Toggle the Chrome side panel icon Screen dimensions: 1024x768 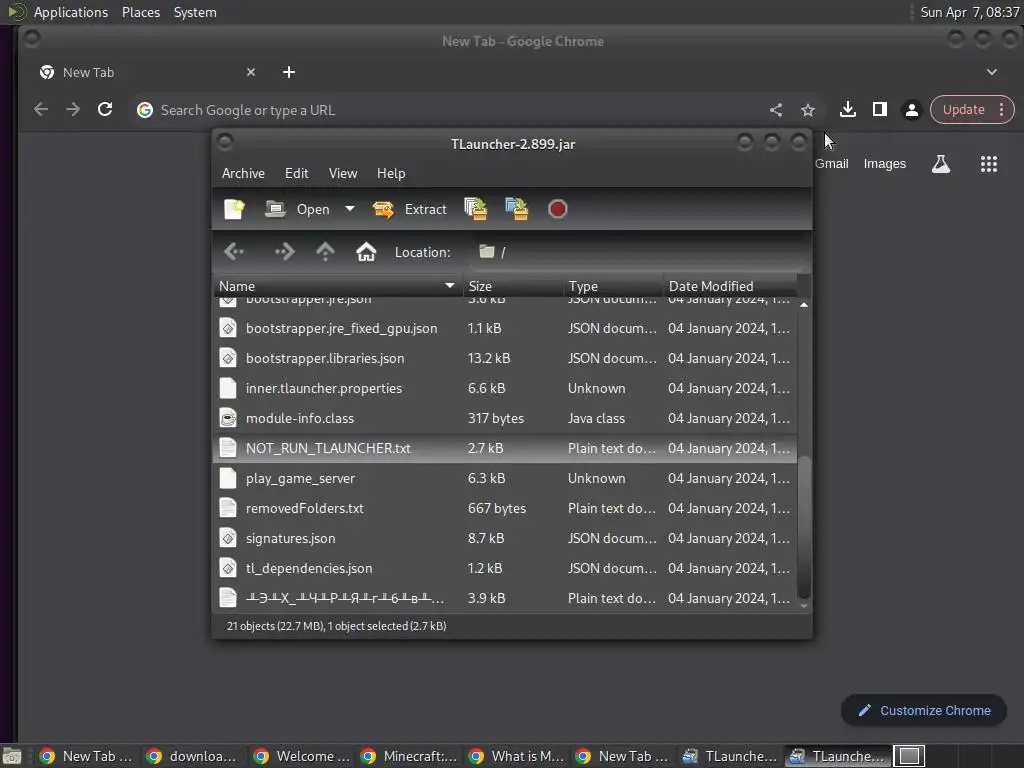click(880, 110)
